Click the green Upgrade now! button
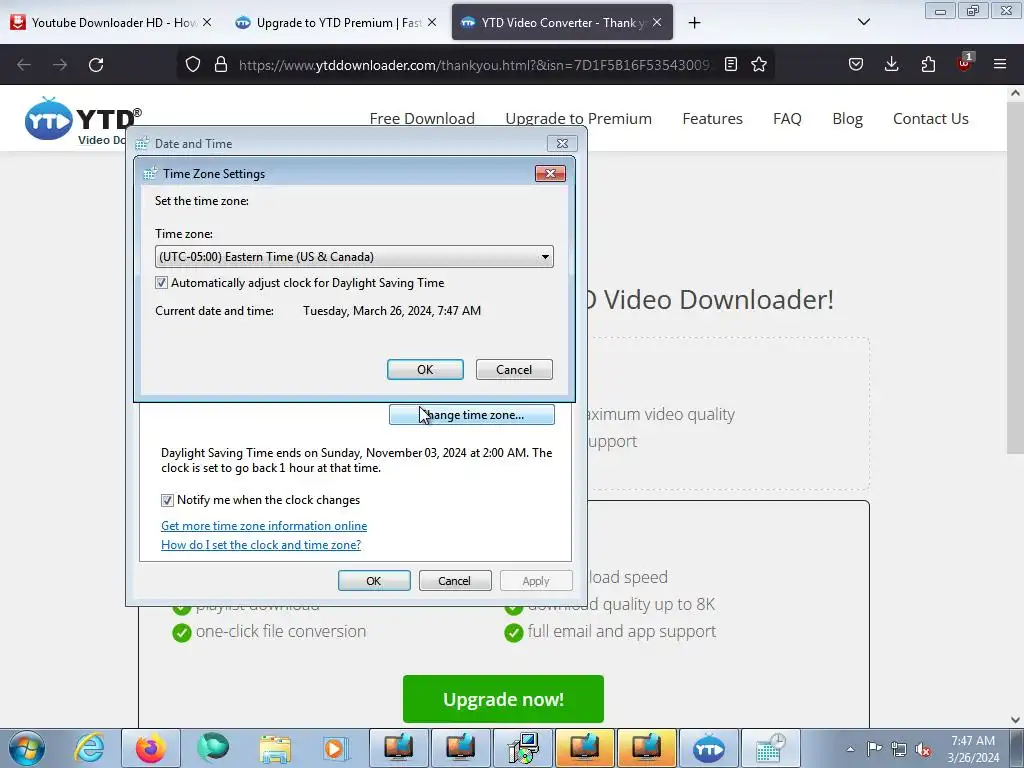The height and width of the screenshot is (768, 1024). 503,699
